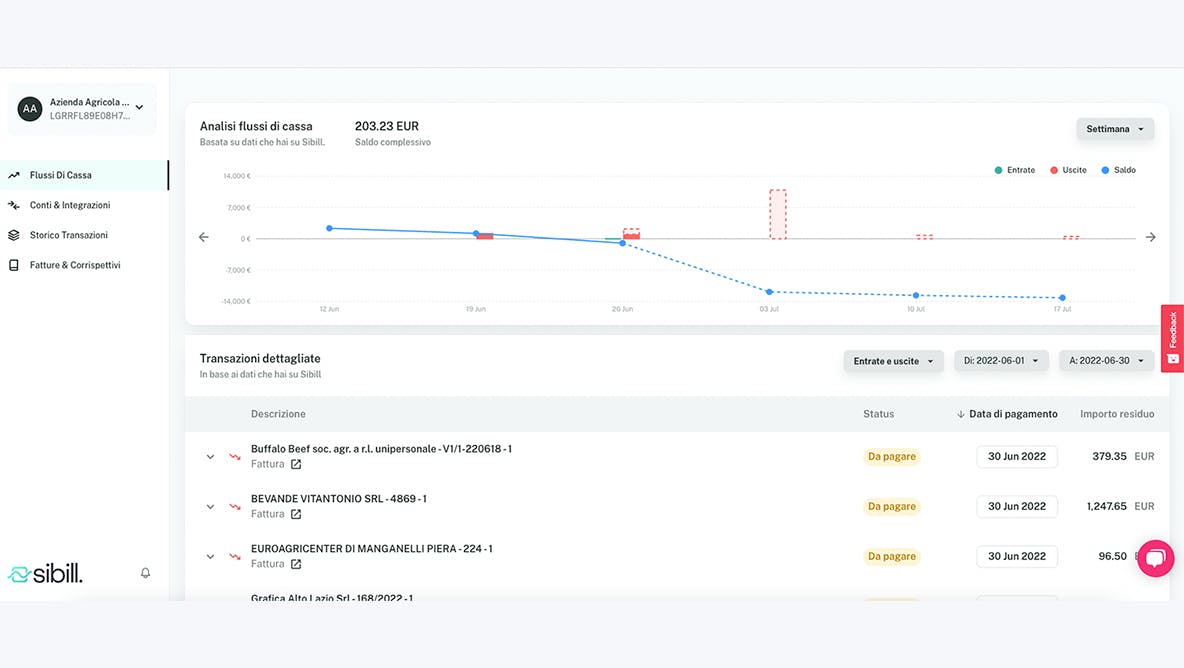1184x668 pixels.
Task: Open external link for Buffalo Beef invoice
Action: pos(296,464)
